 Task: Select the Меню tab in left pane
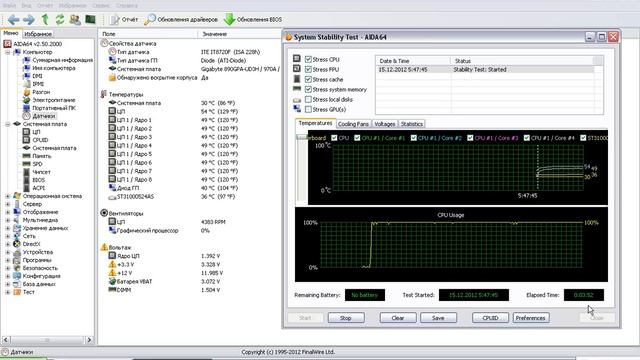(x=11, y=33)
